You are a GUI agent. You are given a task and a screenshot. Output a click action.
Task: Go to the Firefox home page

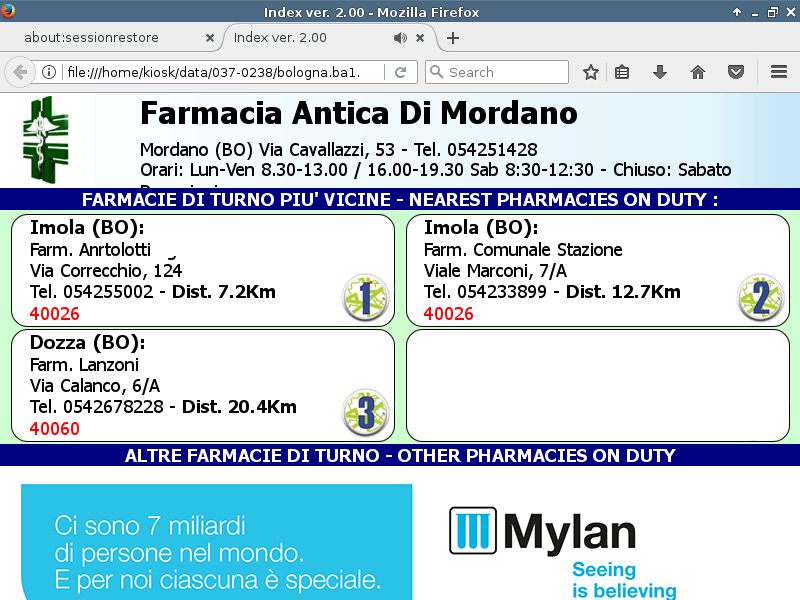698,72
